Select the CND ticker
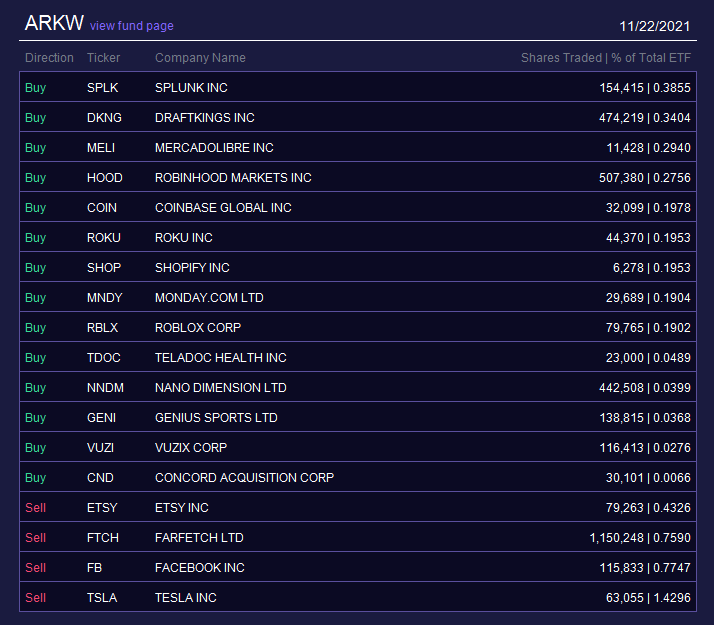This screenshot has height=625, width=714. (x=100, y=478)
